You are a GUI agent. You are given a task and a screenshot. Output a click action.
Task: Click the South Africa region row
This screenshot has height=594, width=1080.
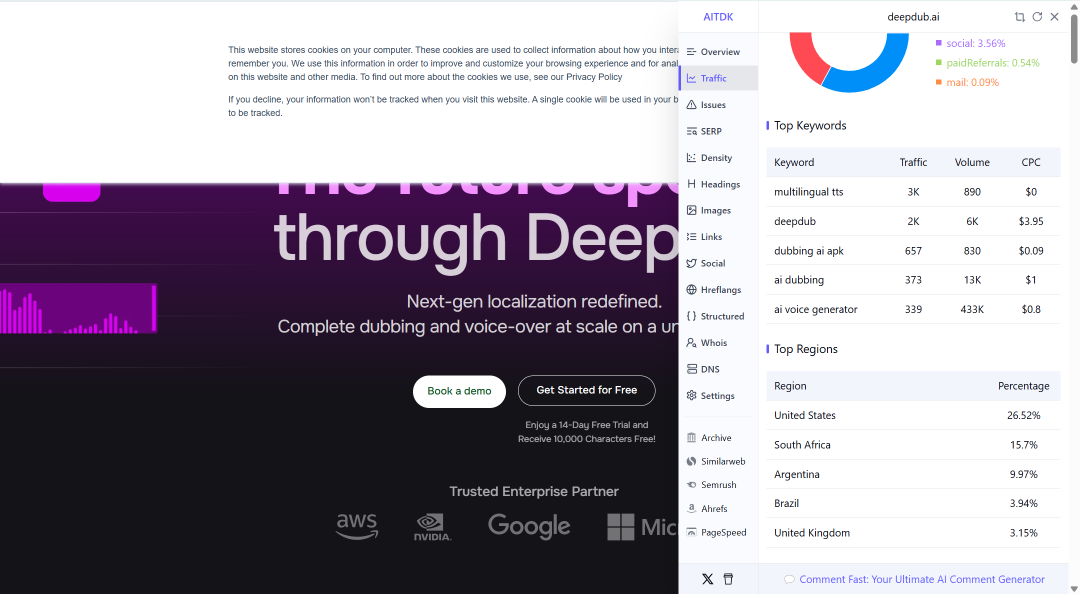913,444
